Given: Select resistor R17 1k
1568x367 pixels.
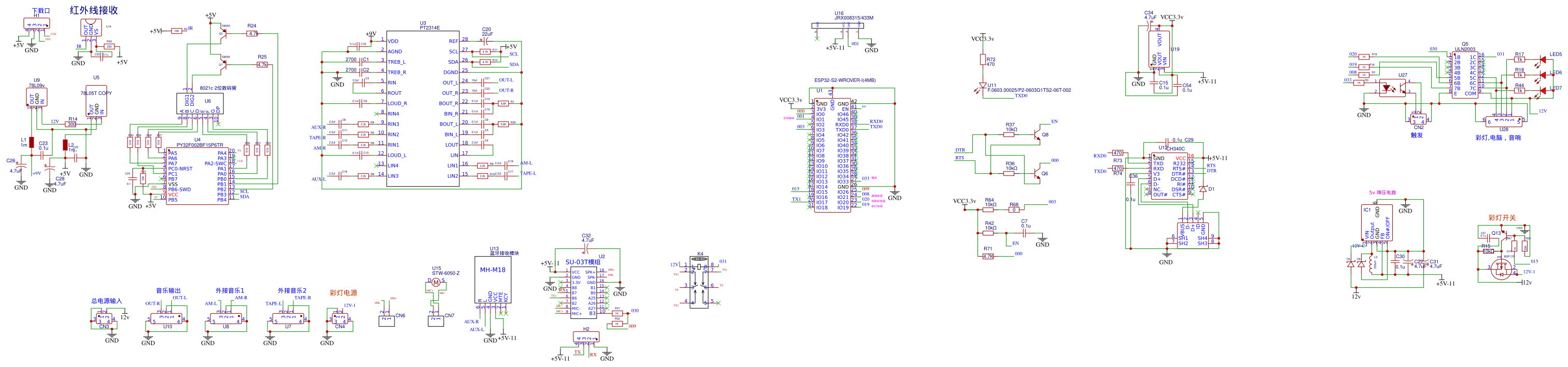Looking at the screenshot, I should [1519, 60].
